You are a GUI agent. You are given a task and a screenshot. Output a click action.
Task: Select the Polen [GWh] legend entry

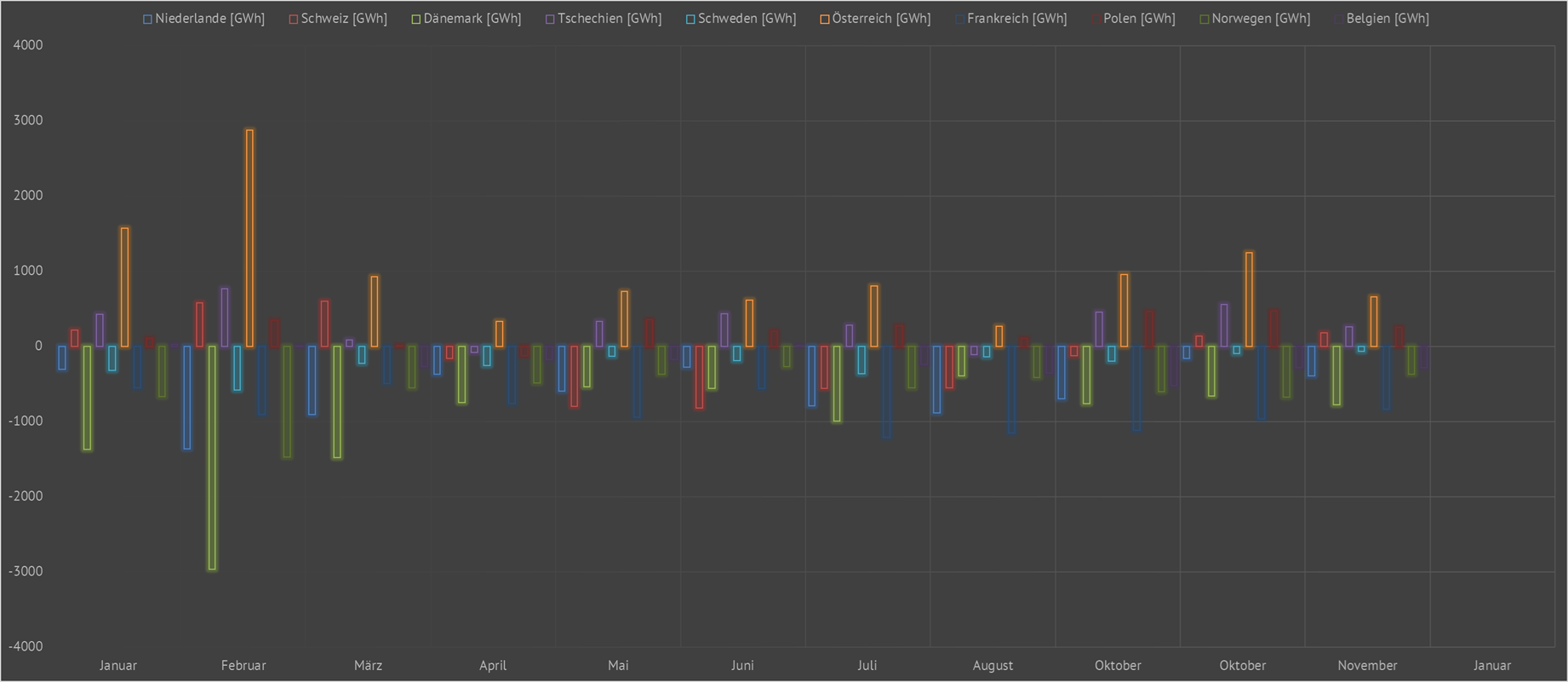1138,19
